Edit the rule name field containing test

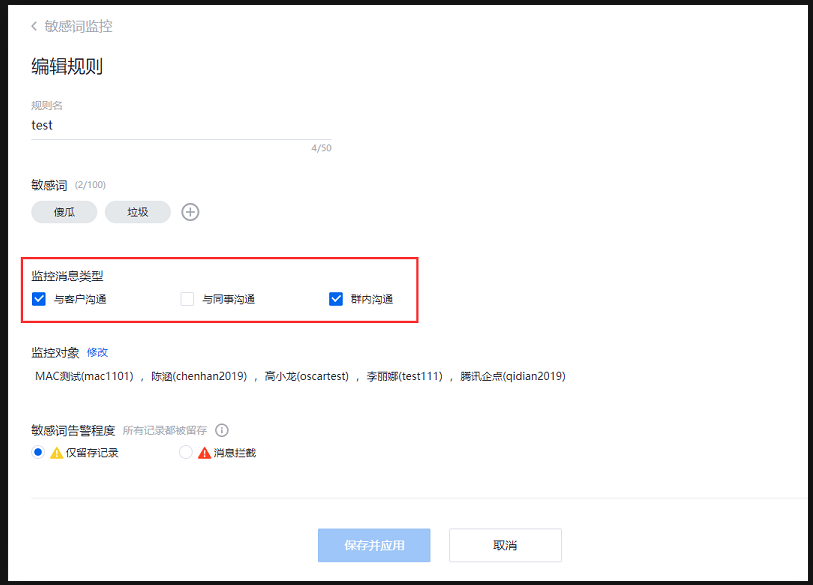181,126
